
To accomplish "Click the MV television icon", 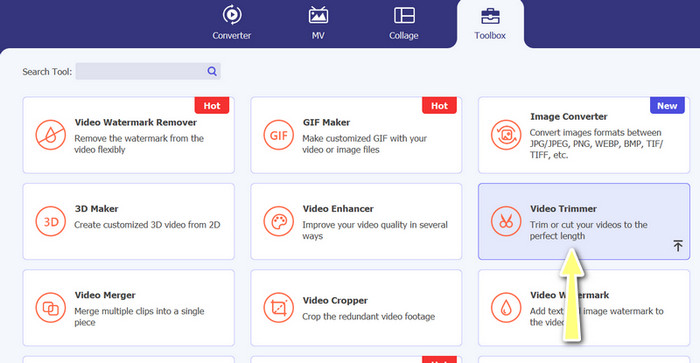I will pyautogui.click(x=318, y=15).
